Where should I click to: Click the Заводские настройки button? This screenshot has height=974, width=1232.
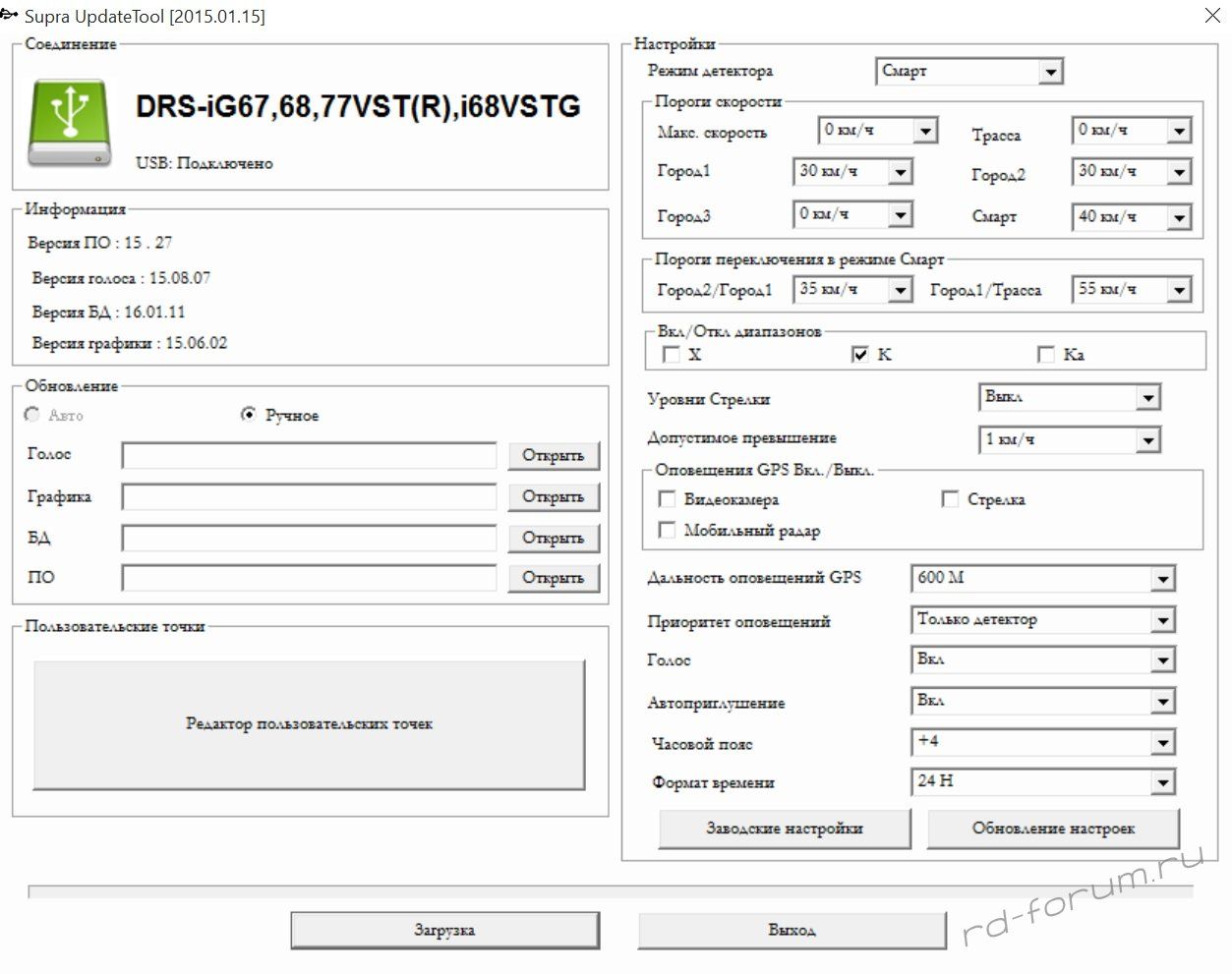[785, 829]
